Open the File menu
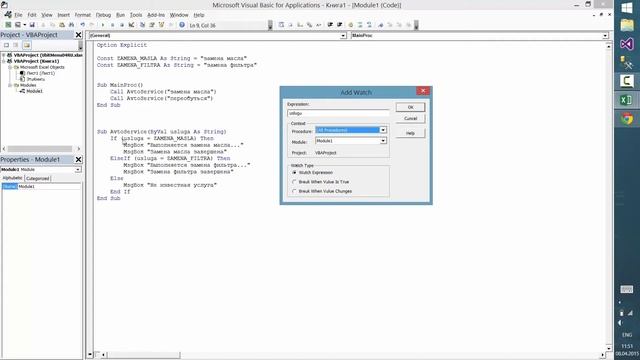 tap(18, 15)
